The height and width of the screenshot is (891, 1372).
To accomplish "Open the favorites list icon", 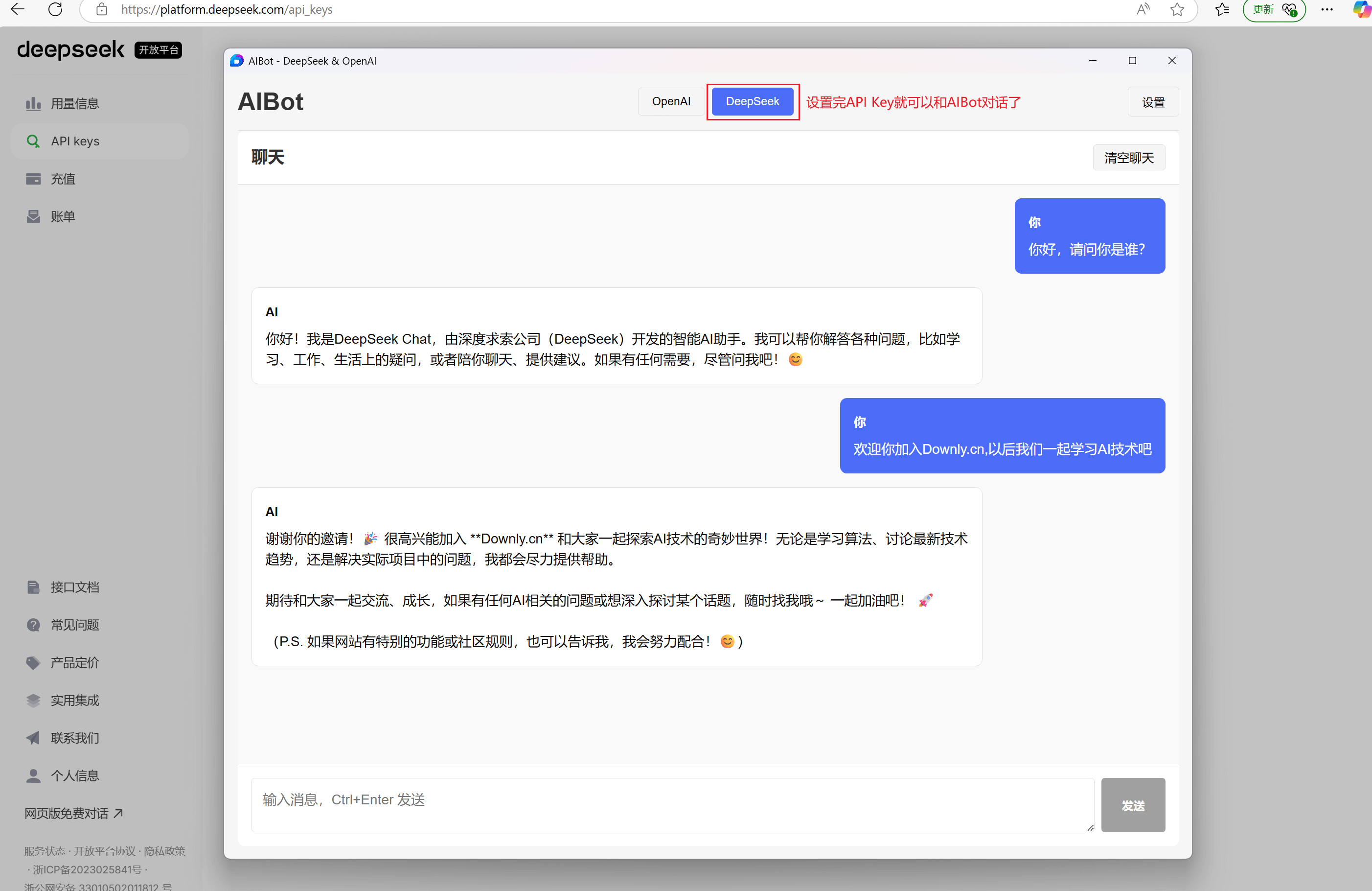I will pyautogui.click(x=1222, y=9).
